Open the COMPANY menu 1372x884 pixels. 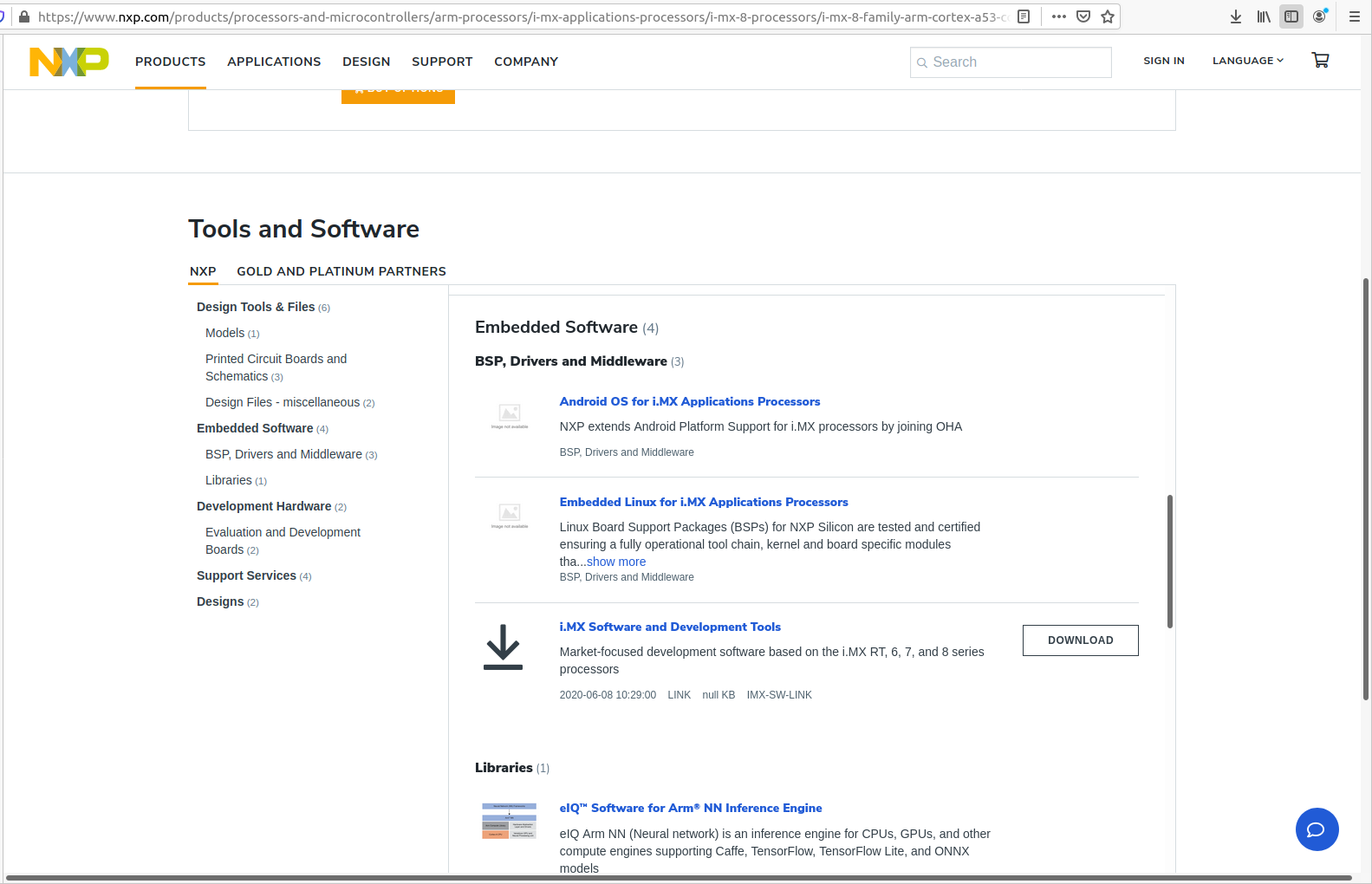[526, 62]
